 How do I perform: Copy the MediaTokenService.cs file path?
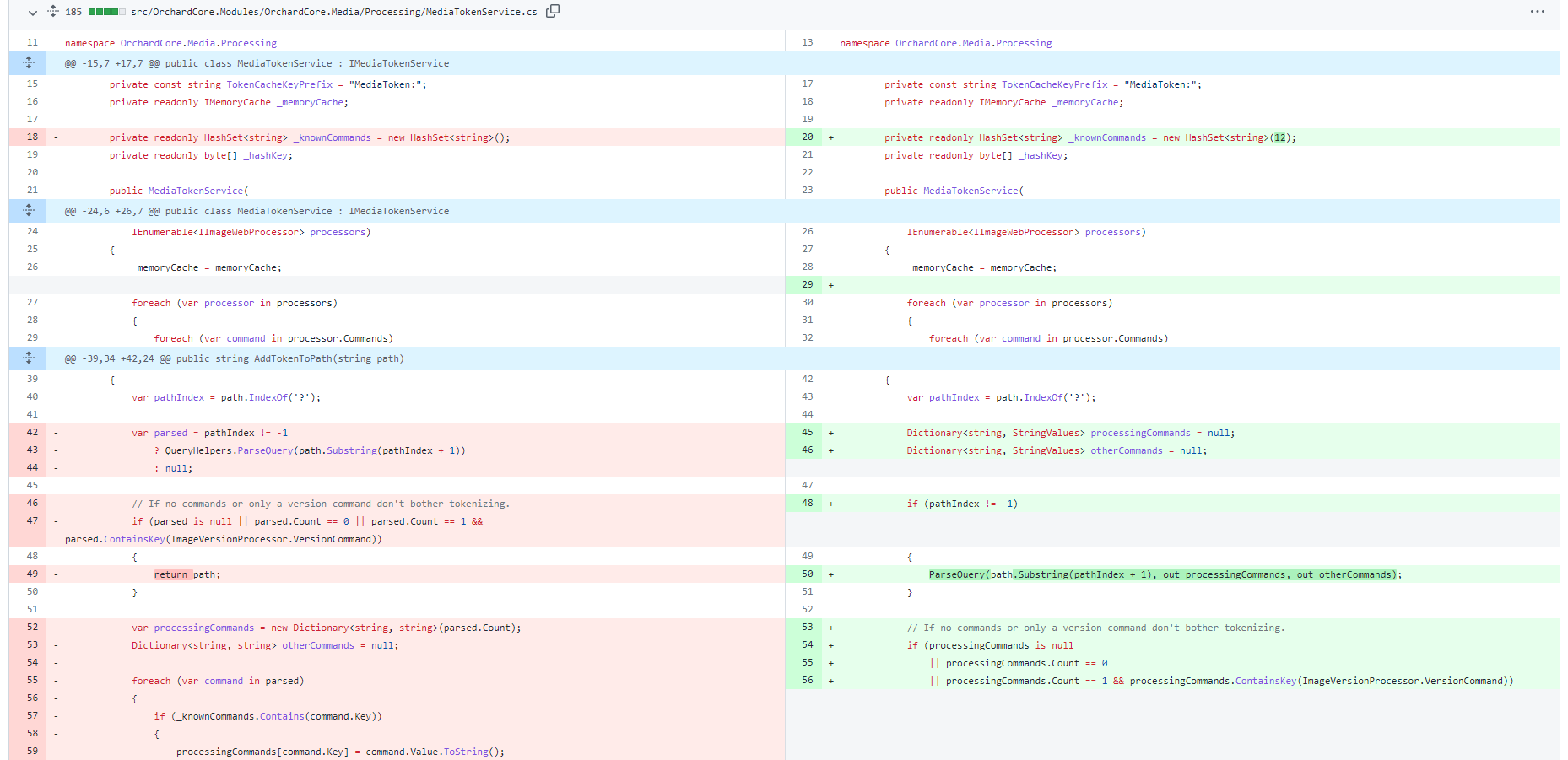tap(553, 12)
